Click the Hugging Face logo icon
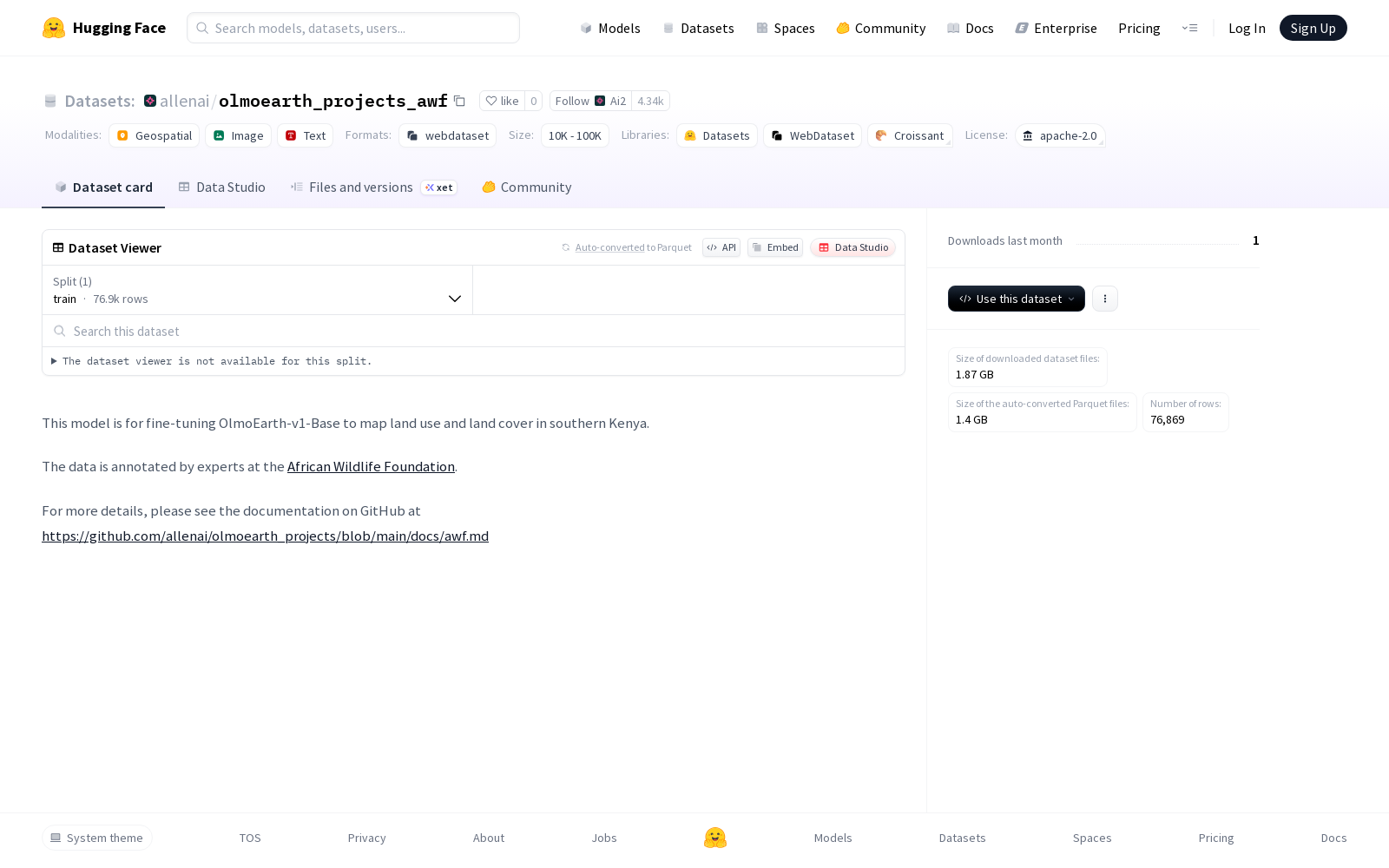The image size is (1389, 868). [54, 28]
